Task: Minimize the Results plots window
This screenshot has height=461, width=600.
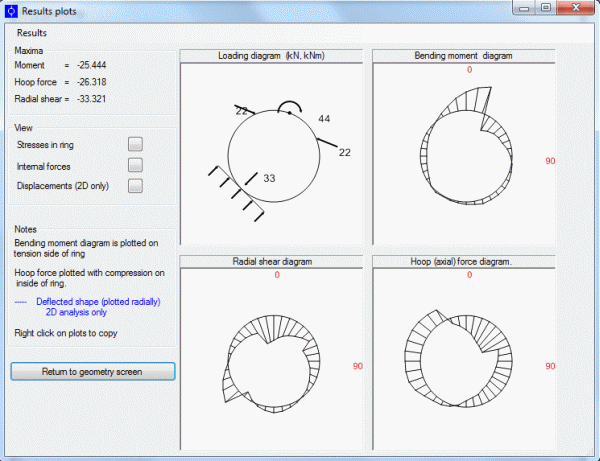Action: 524,8
